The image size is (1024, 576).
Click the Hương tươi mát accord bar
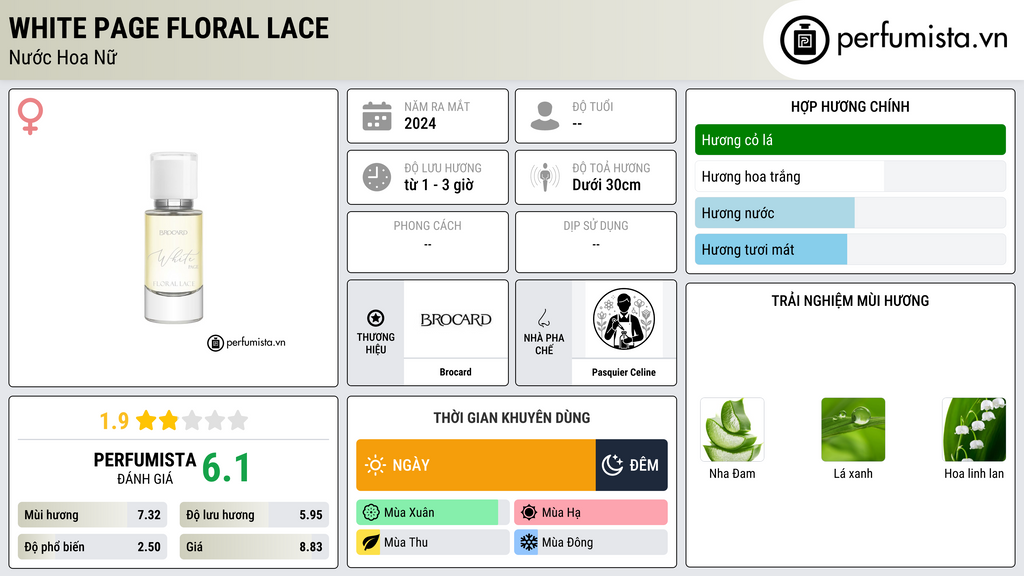[x=850, y=249]
